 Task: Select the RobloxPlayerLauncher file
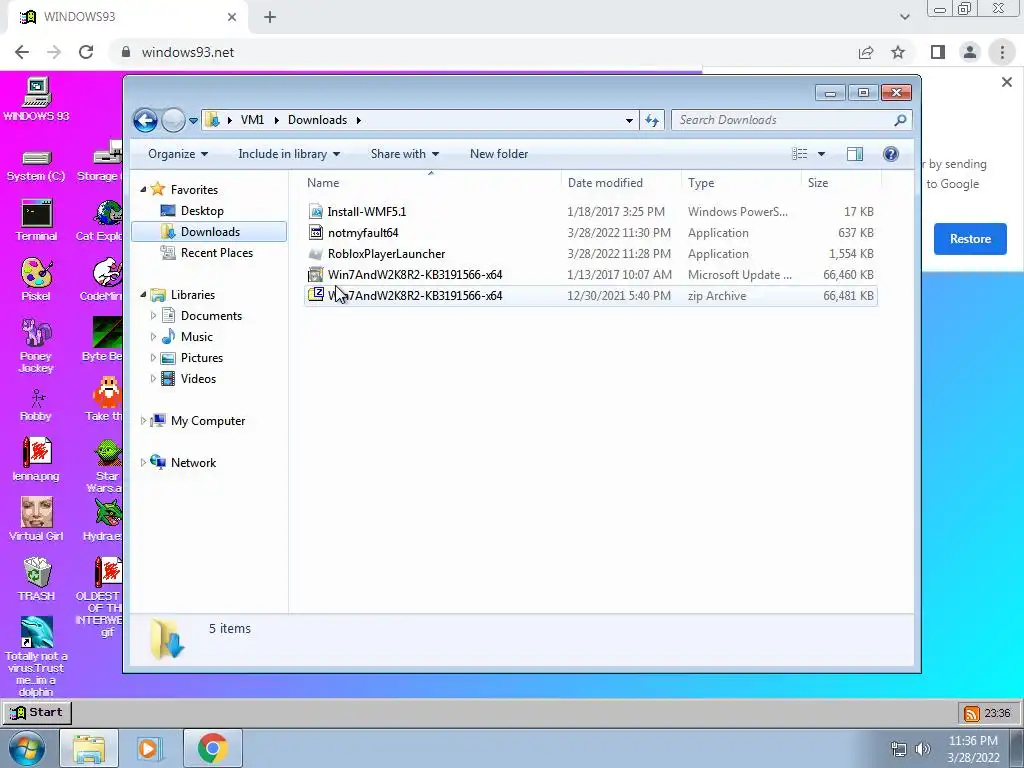tap(590, 253)
